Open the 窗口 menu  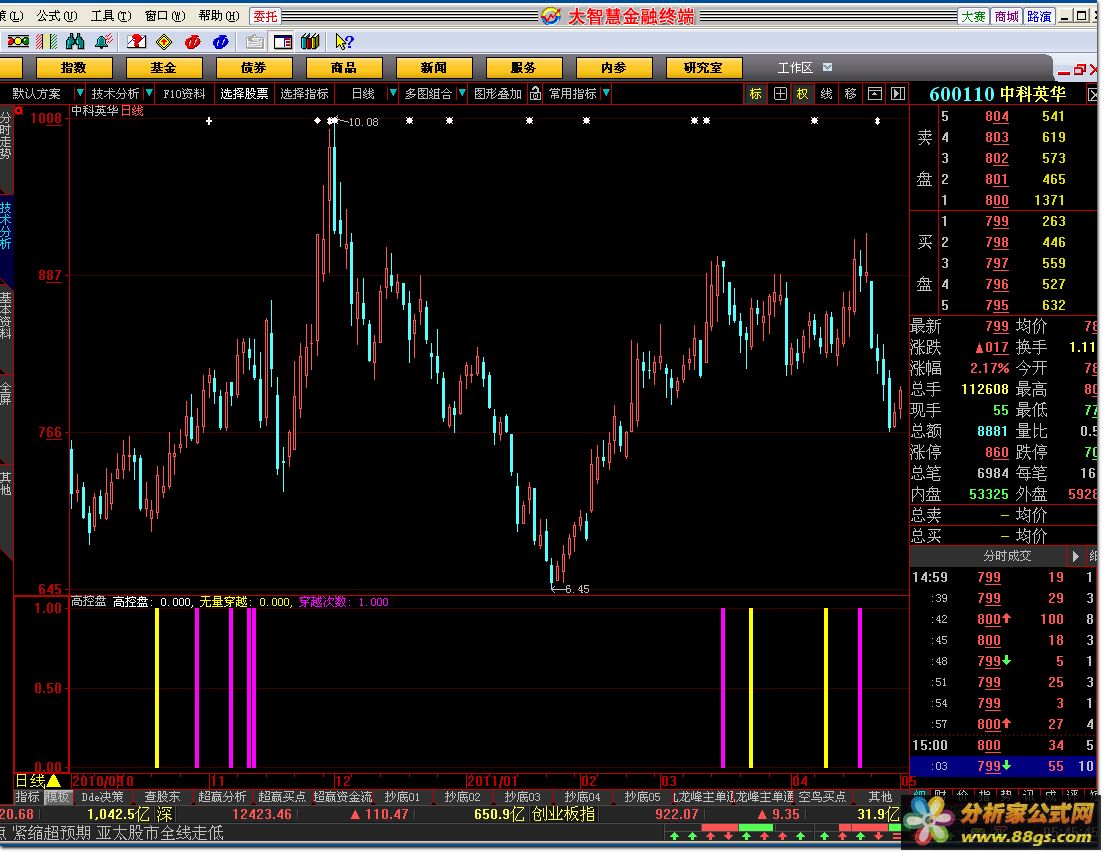[x=165, y=15]
